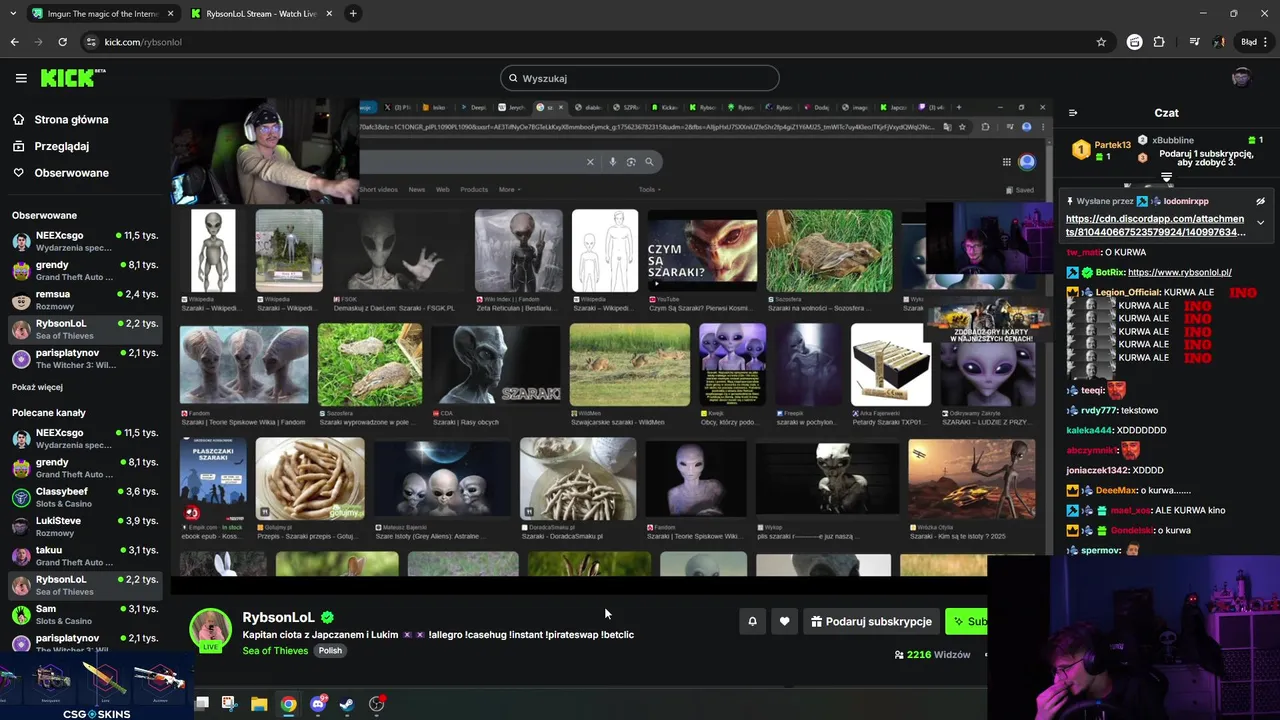Viewport: 1280px width, 720px height.
Task: Reload the current page
Action: coord(62,42)
